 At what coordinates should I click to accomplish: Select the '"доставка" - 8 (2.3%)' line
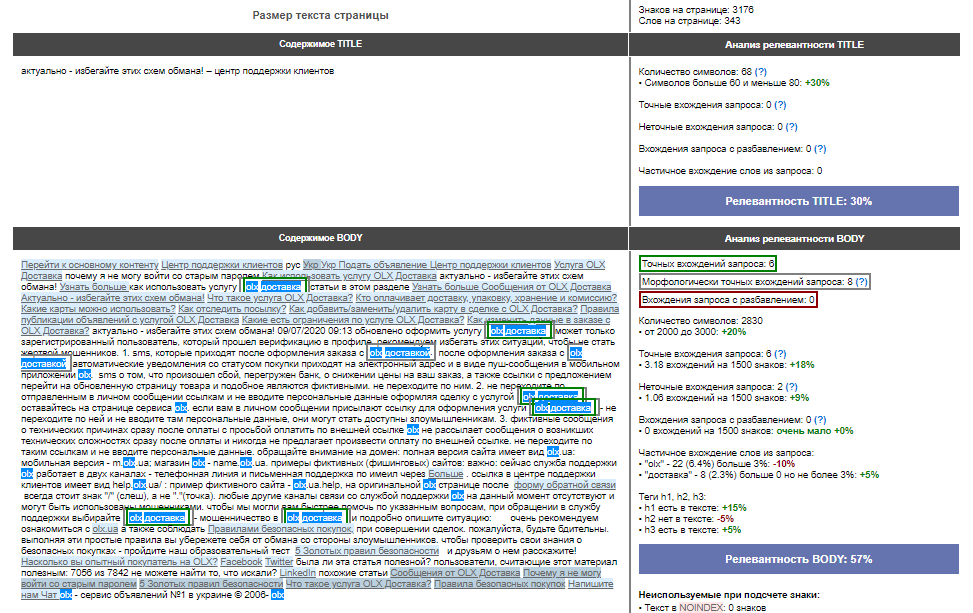[x=759, y=475]
